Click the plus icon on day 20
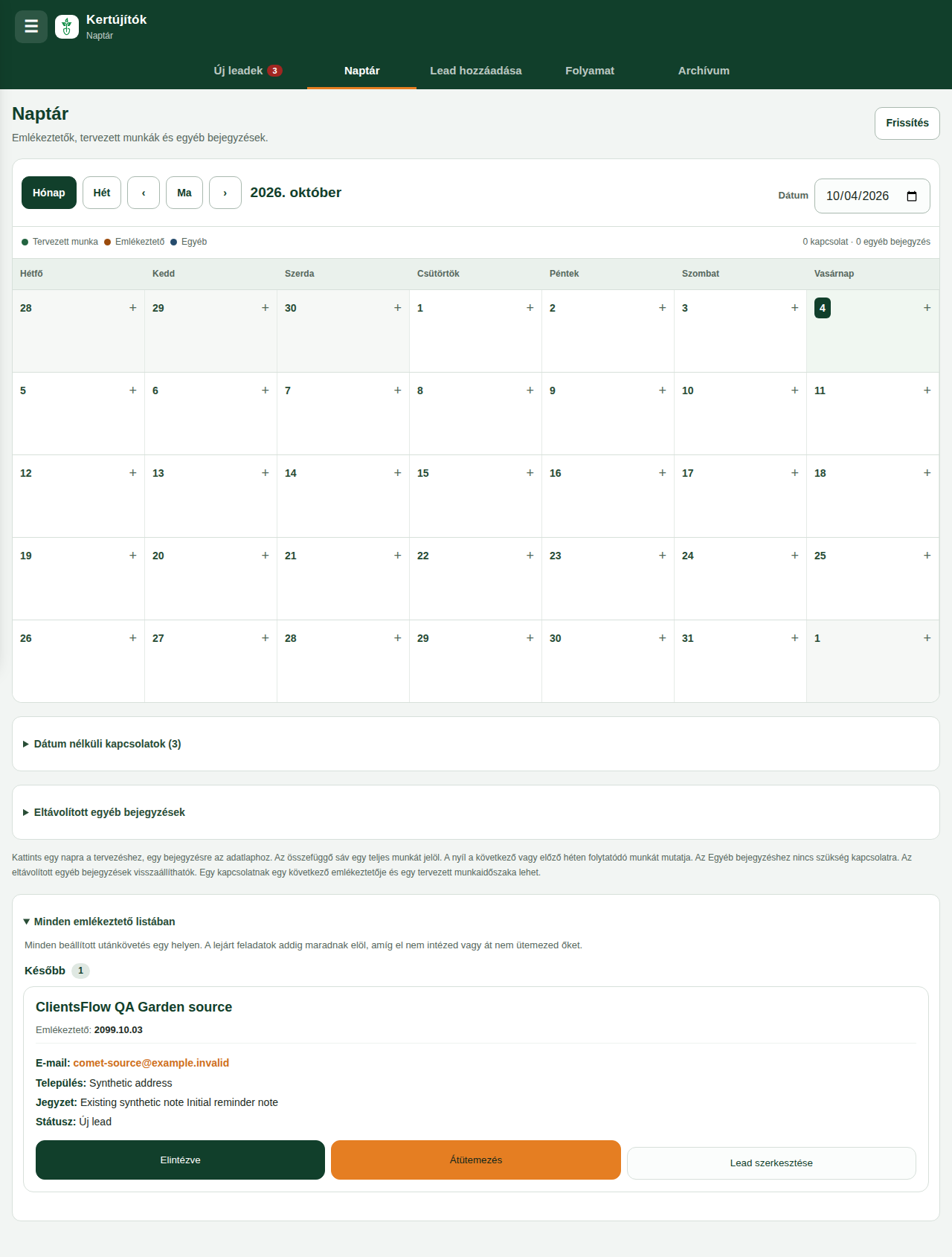952x1257 pixels. pyautogui.click(x=266, y=556)
